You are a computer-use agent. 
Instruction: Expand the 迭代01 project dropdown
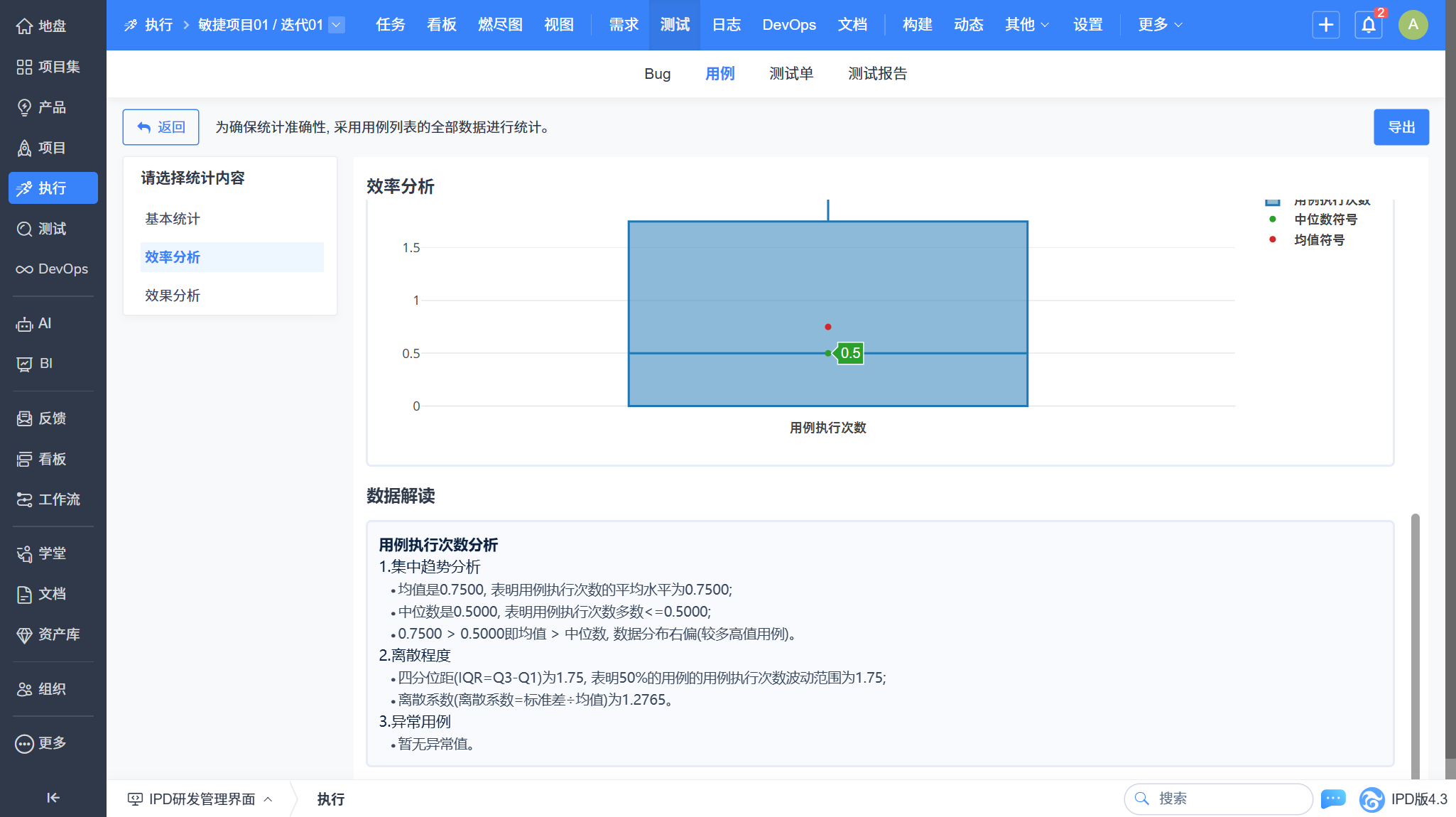pyautogui.click(x=337, y=25)
